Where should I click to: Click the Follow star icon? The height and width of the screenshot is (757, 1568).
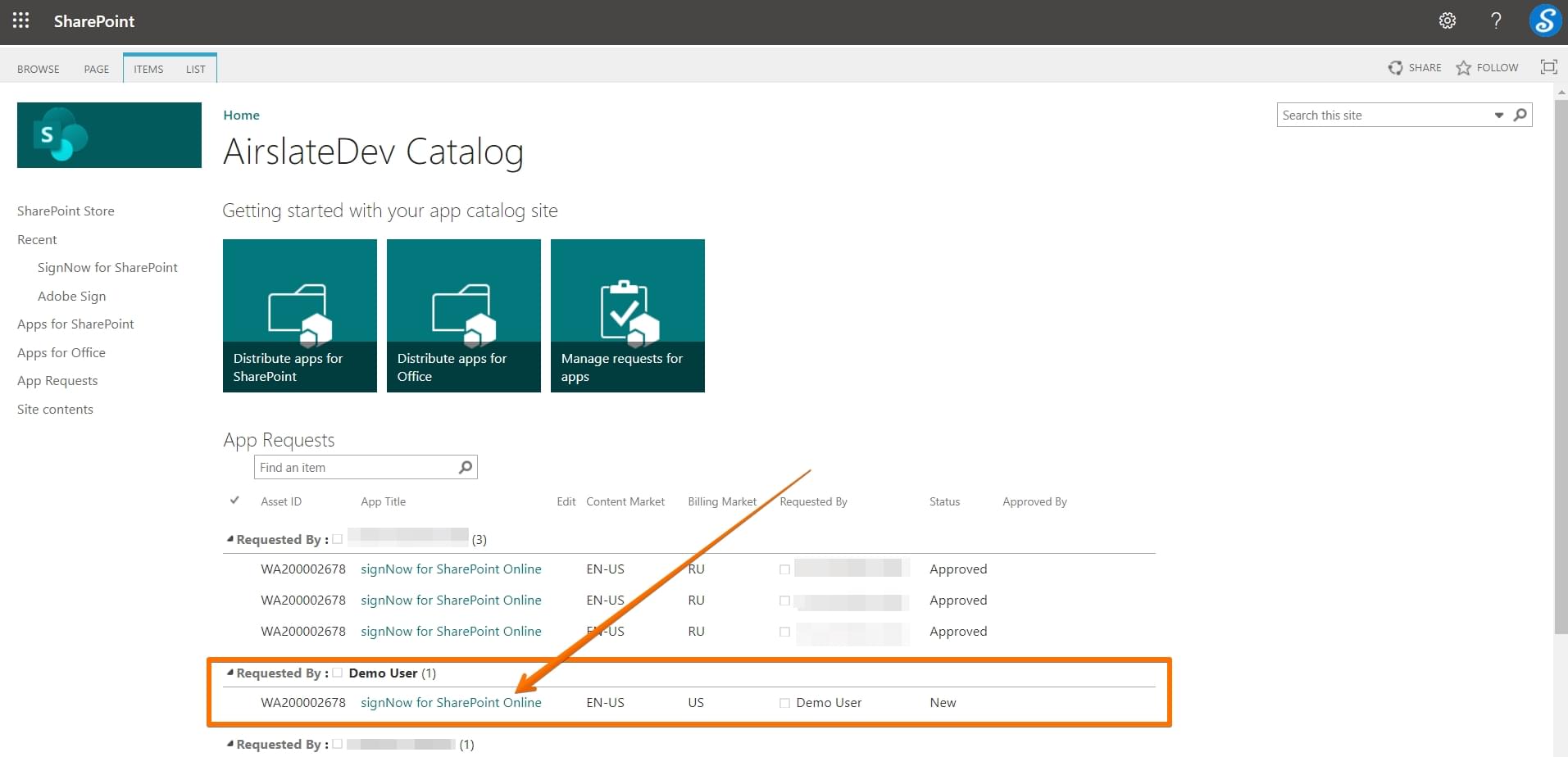click(1463, 68)
